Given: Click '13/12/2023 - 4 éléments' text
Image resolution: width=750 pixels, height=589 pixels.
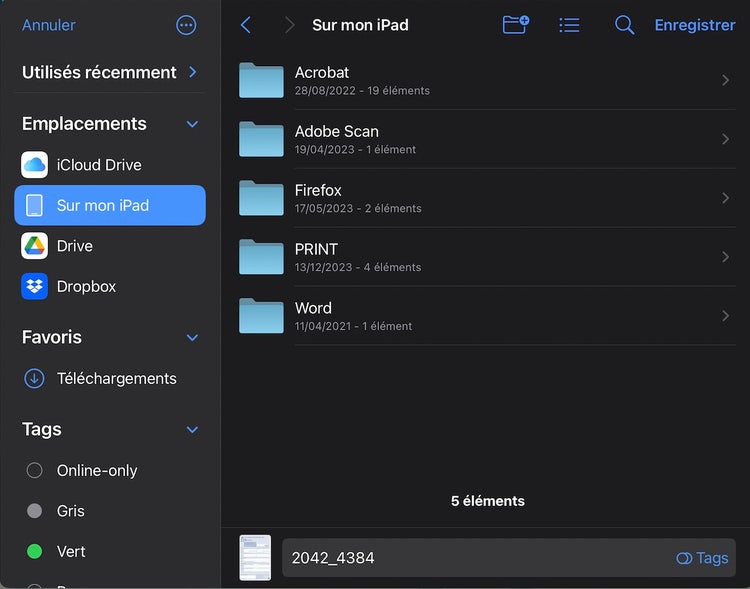Looking at the screenshot, I should 358,267.
